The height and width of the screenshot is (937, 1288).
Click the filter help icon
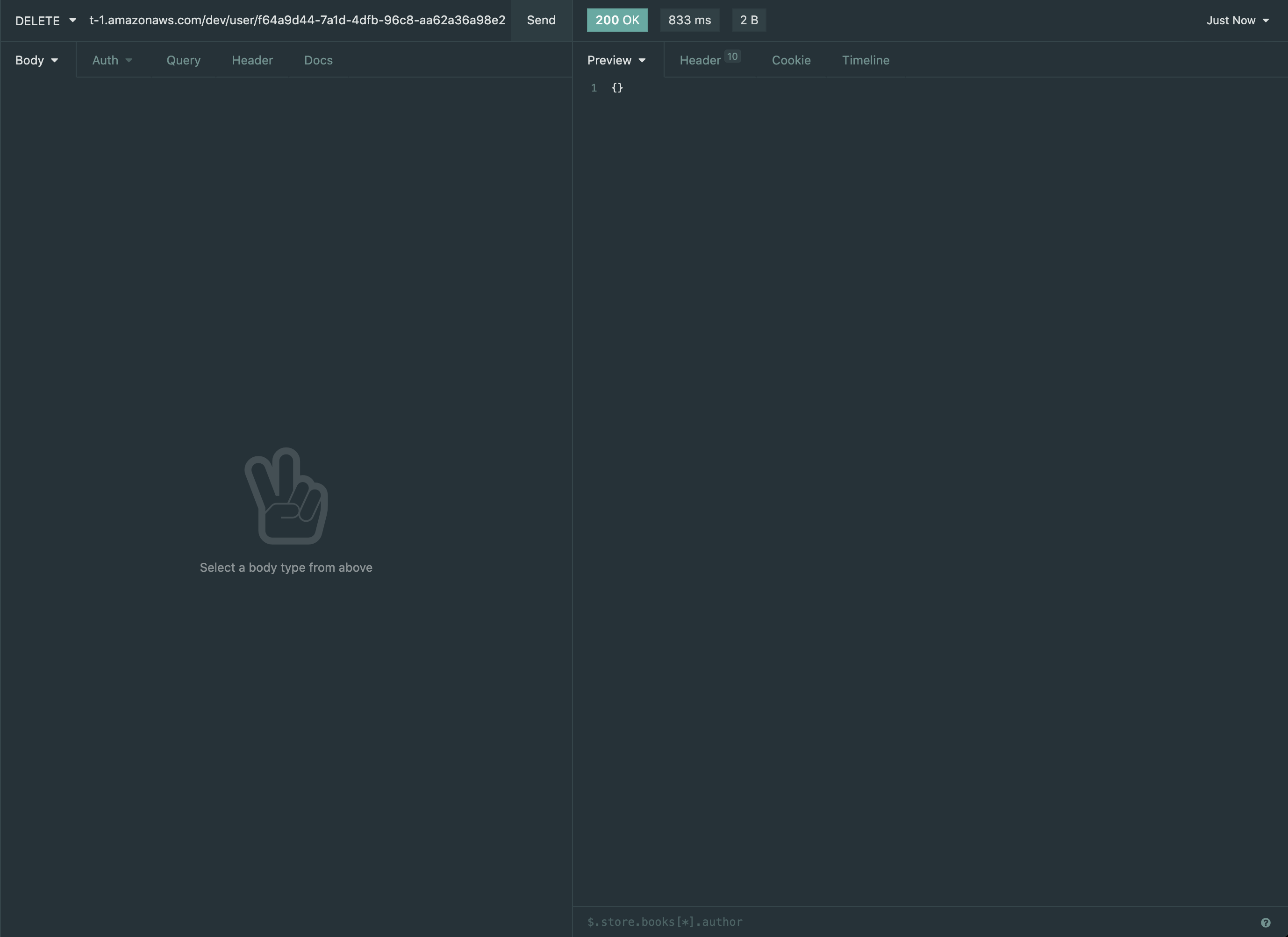point(1266,922)
